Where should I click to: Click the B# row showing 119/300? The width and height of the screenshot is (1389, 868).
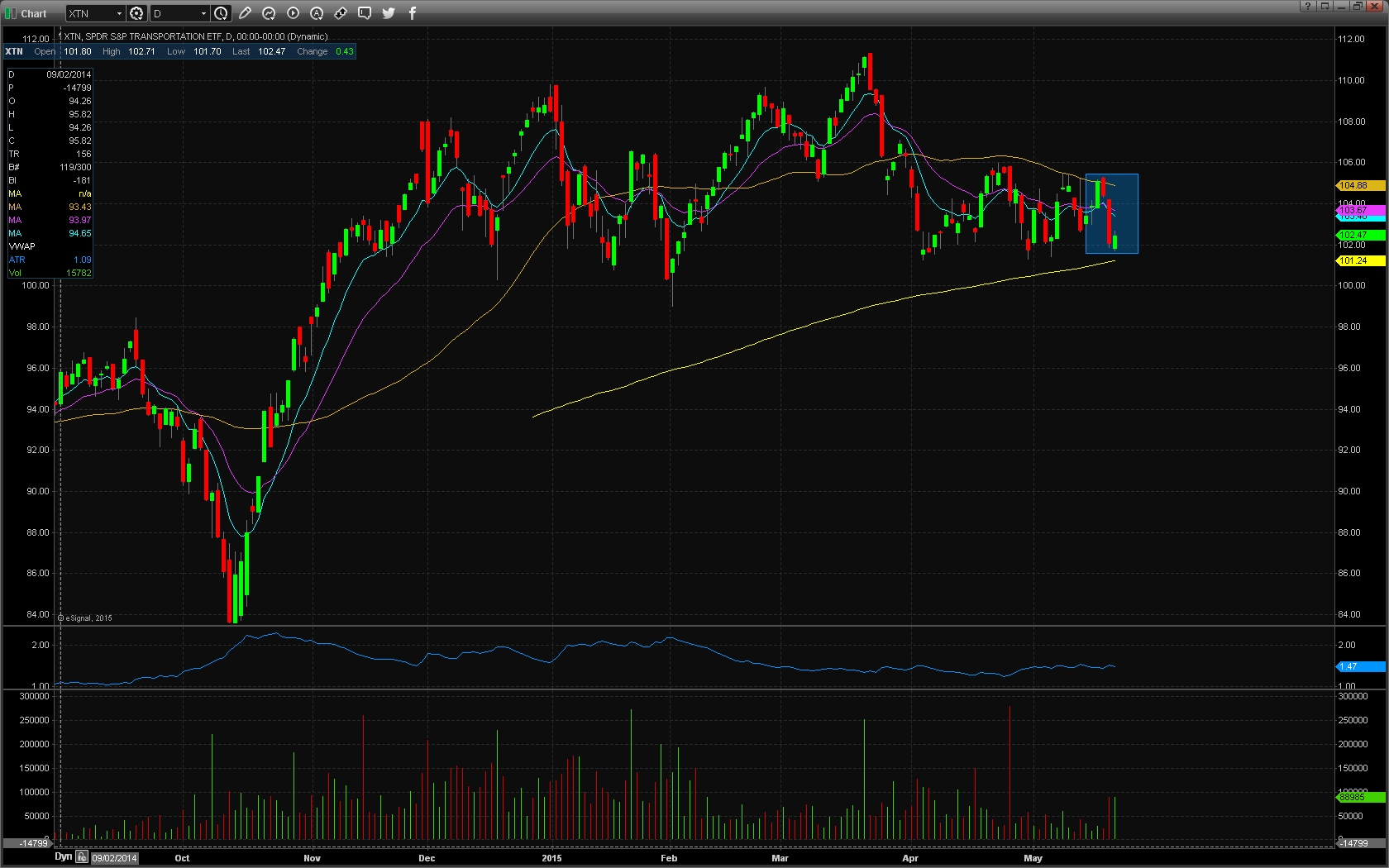(x=50, y=167)
